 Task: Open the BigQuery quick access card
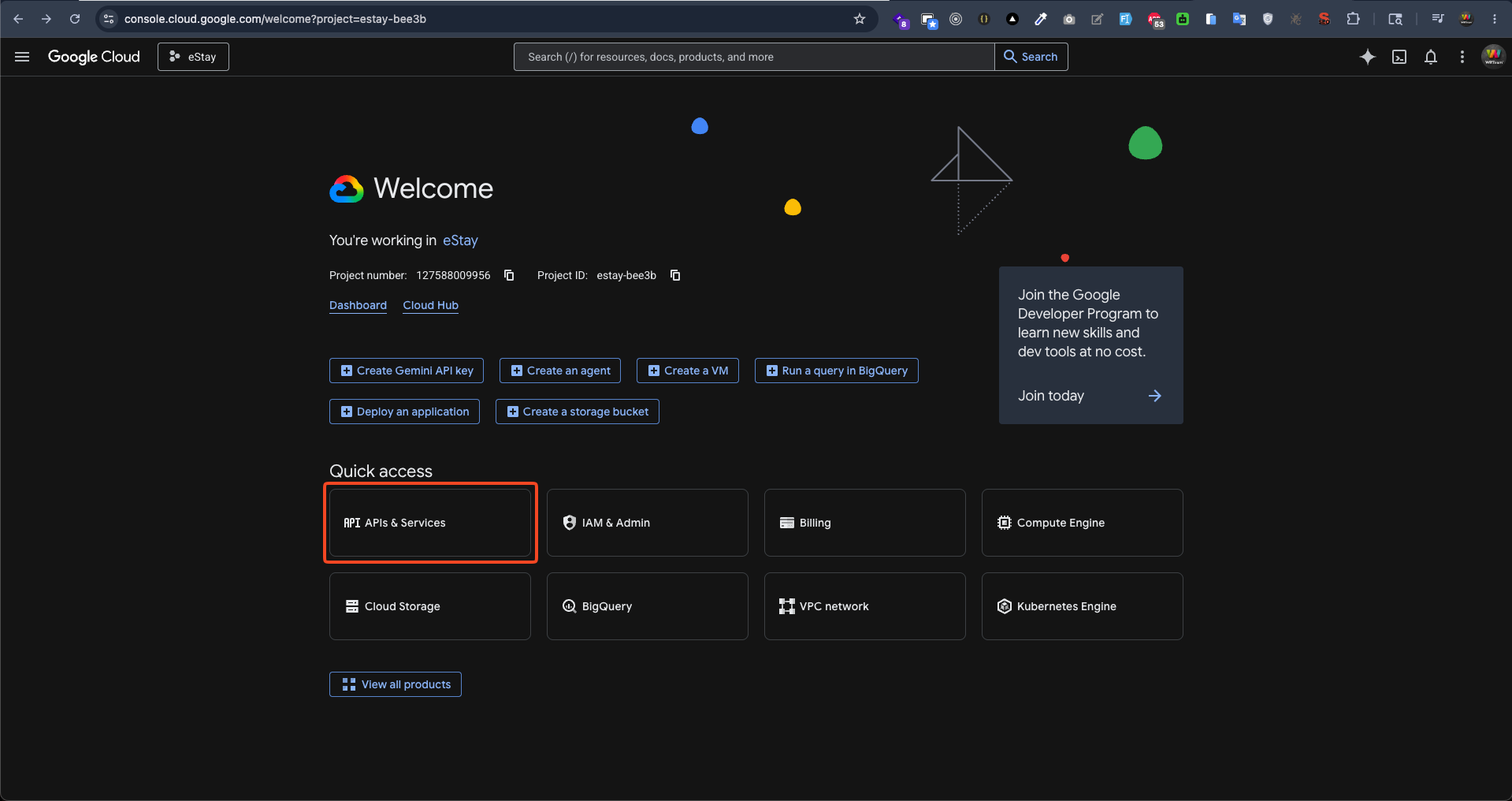coord(648,606)
